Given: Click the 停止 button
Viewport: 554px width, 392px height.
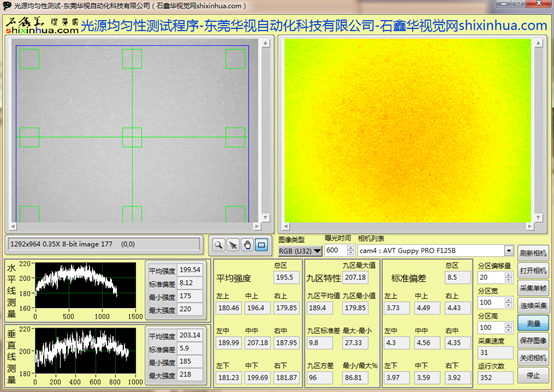Looking at the screenshot, I should pyautogui.click(x=533, y=375).
